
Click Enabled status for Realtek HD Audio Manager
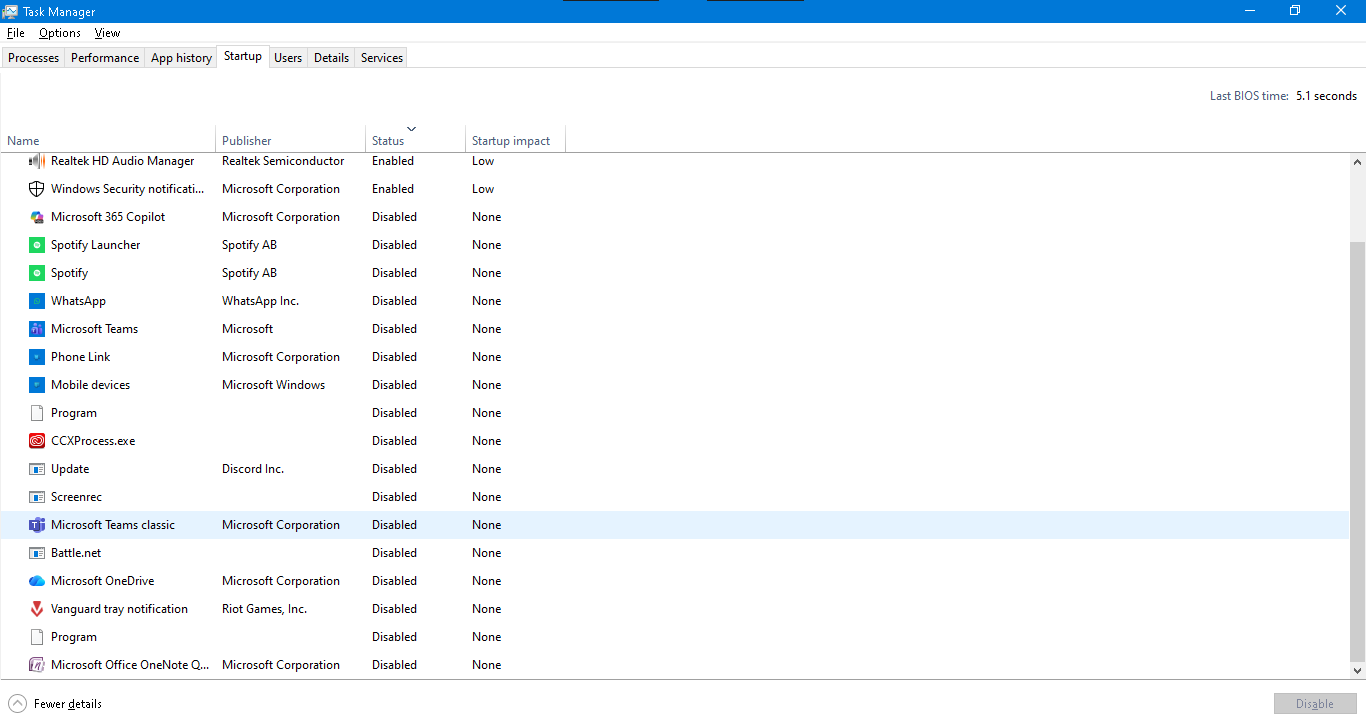point(393,161)
